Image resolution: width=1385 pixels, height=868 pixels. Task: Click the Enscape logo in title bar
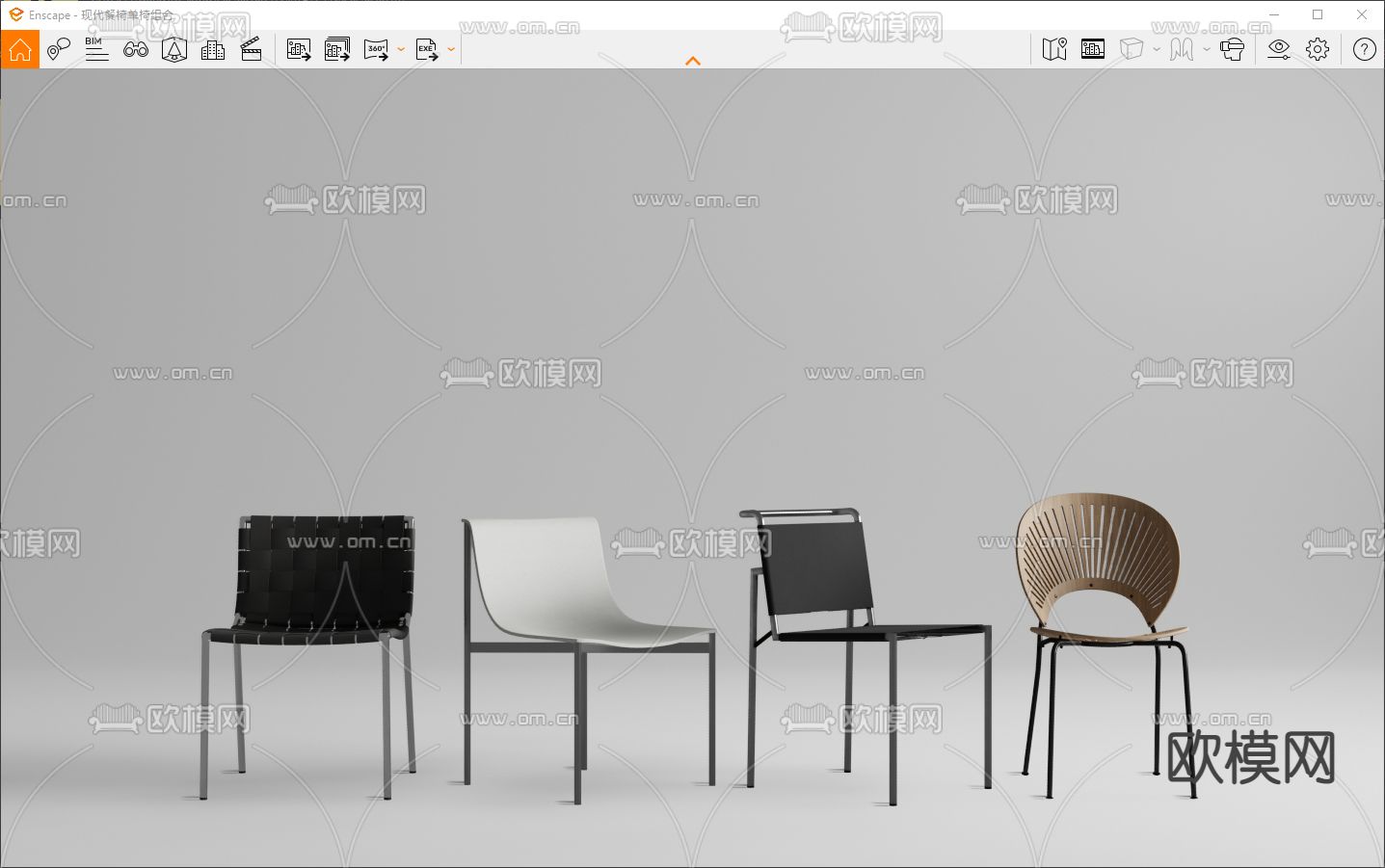15,14
